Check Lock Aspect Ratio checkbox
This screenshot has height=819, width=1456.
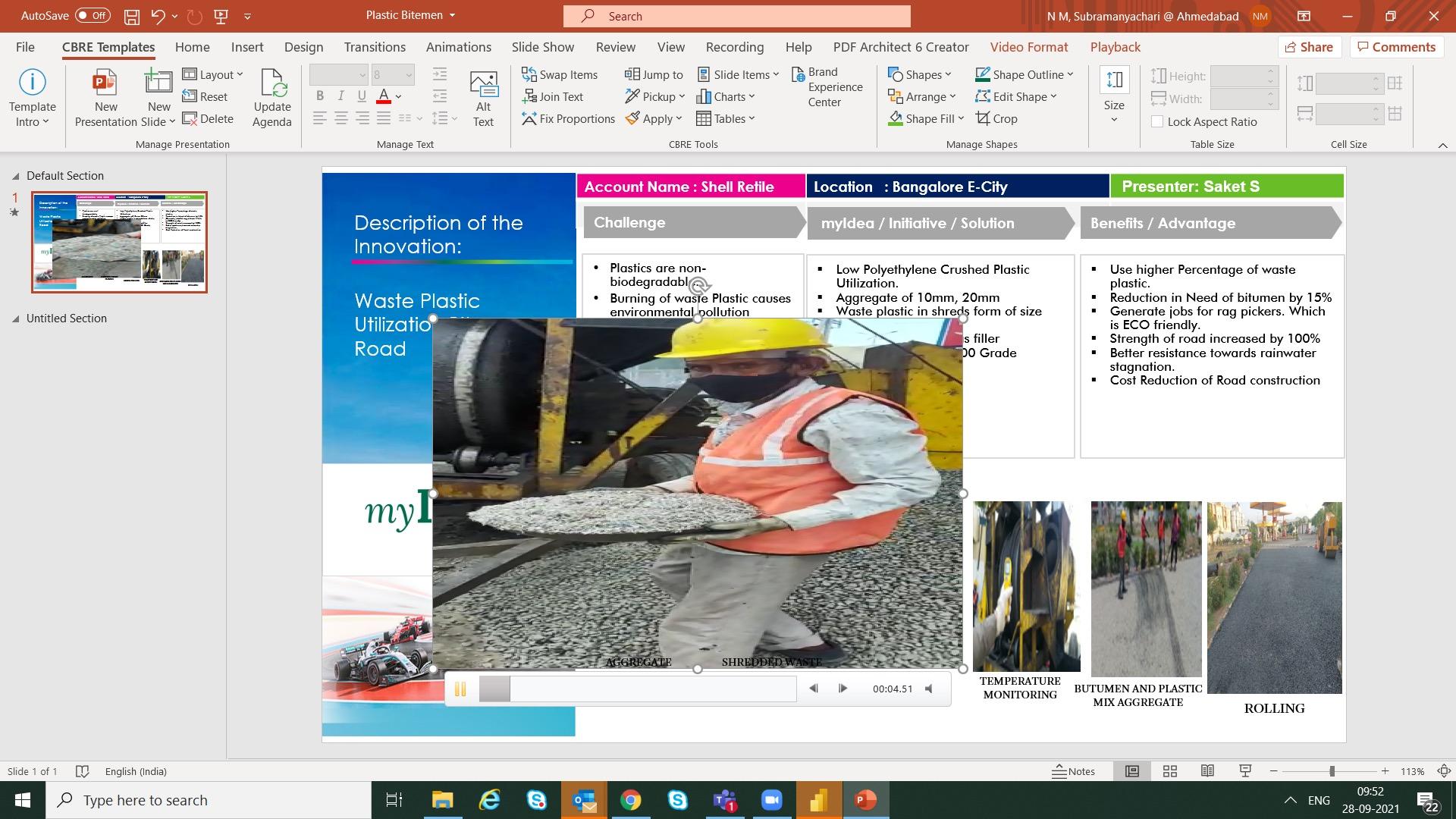[1157, 121]
